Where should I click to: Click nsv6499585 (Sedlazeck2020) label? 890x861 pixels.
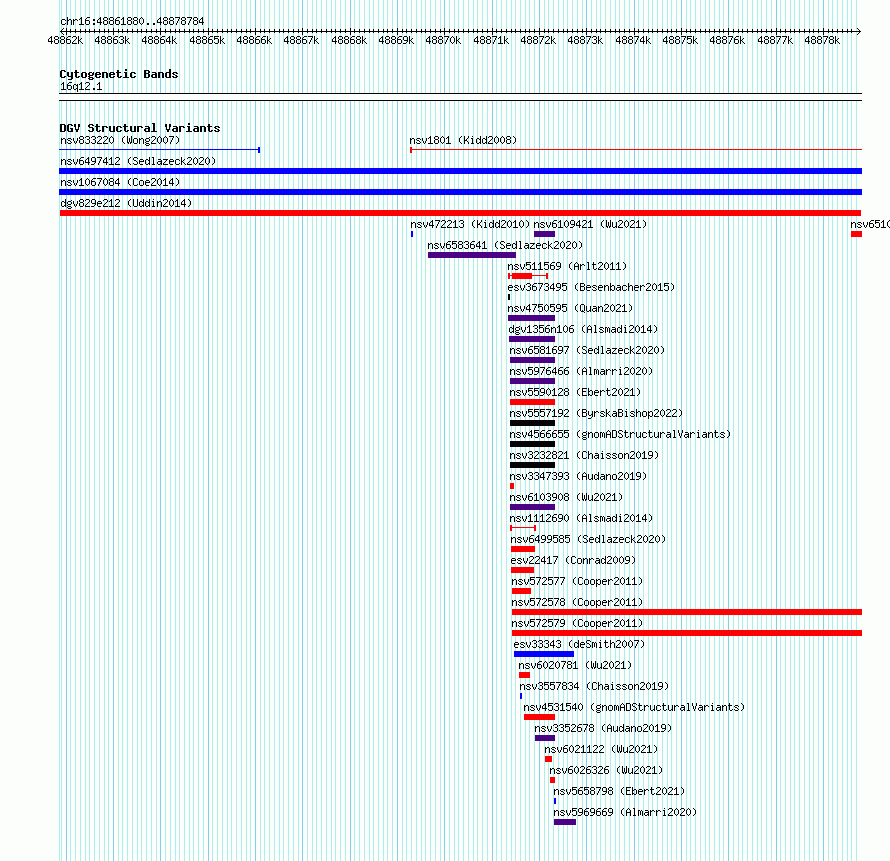[x=588, y=539]
